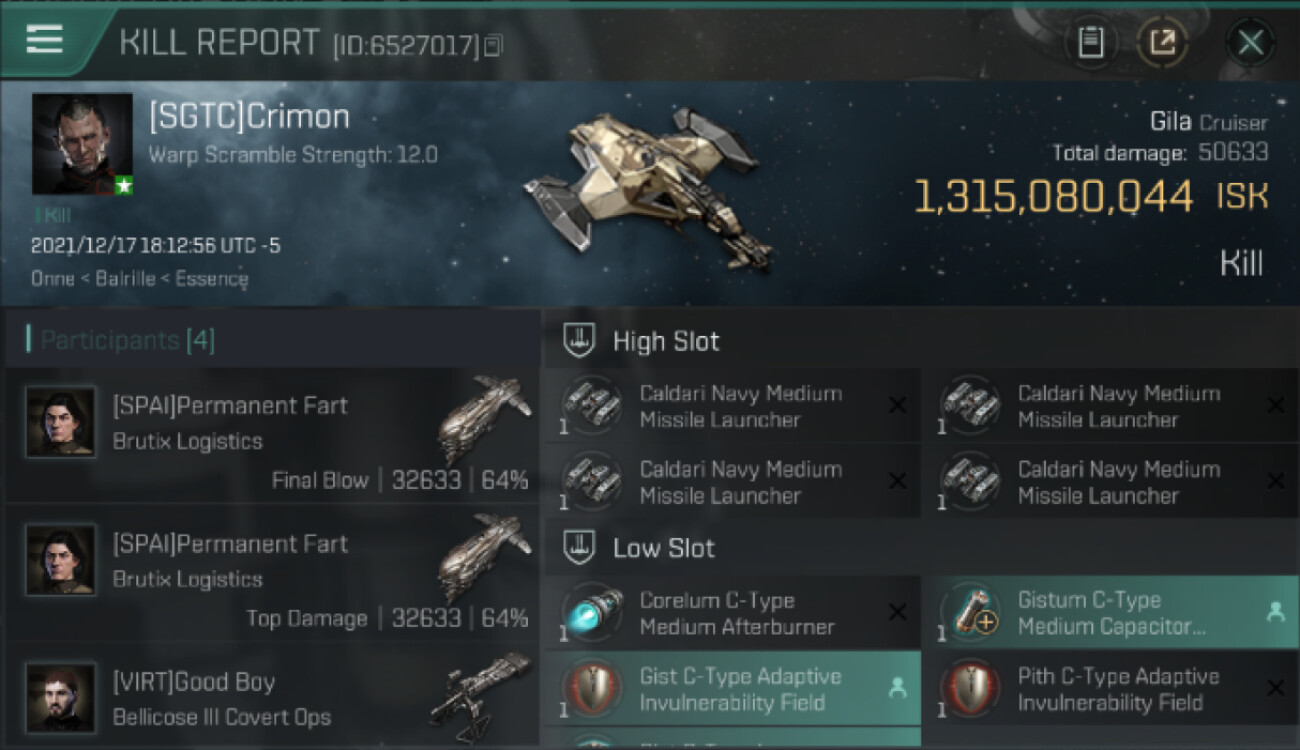Open Permanent Fart Top Damage entry
Image resolution: width=1300 pixels, height=750 pixels.
click(272, 573)
